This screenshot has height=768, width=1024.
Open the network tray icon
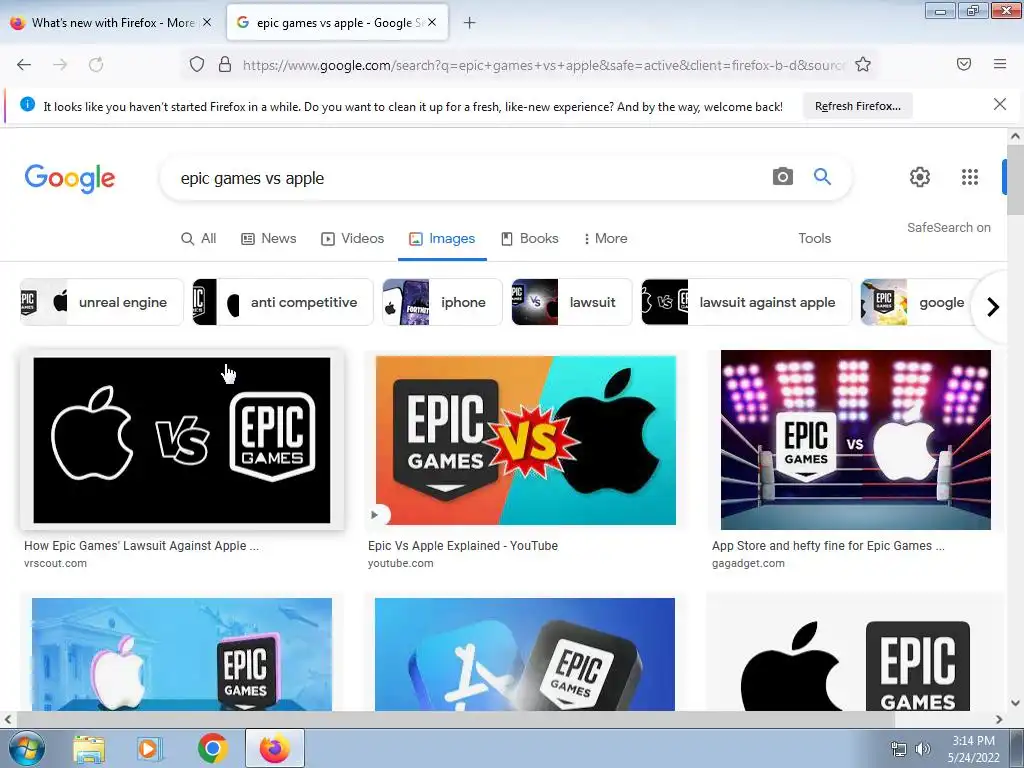(x=899, y=749)
